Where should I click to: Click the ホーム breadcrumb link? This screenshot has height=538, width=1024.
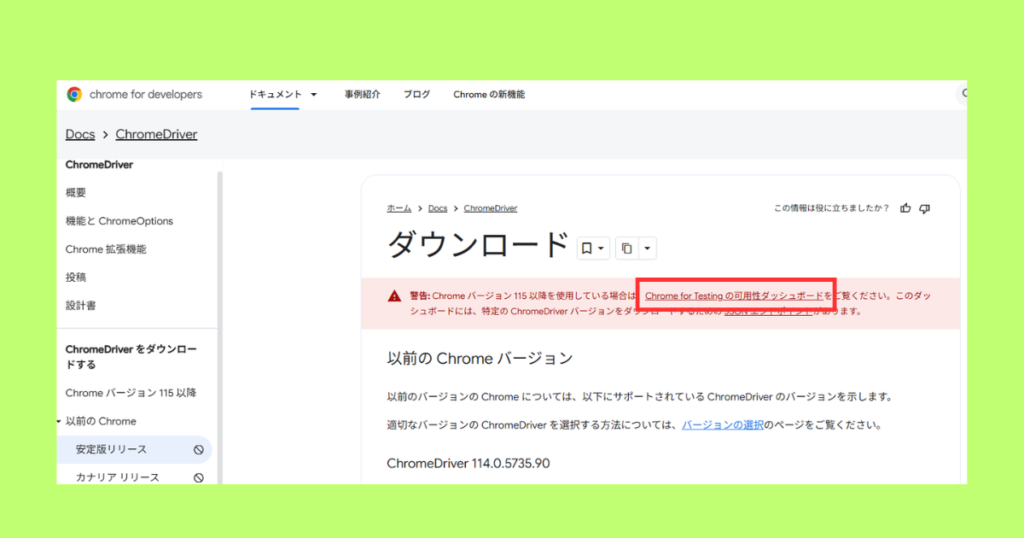399,208
